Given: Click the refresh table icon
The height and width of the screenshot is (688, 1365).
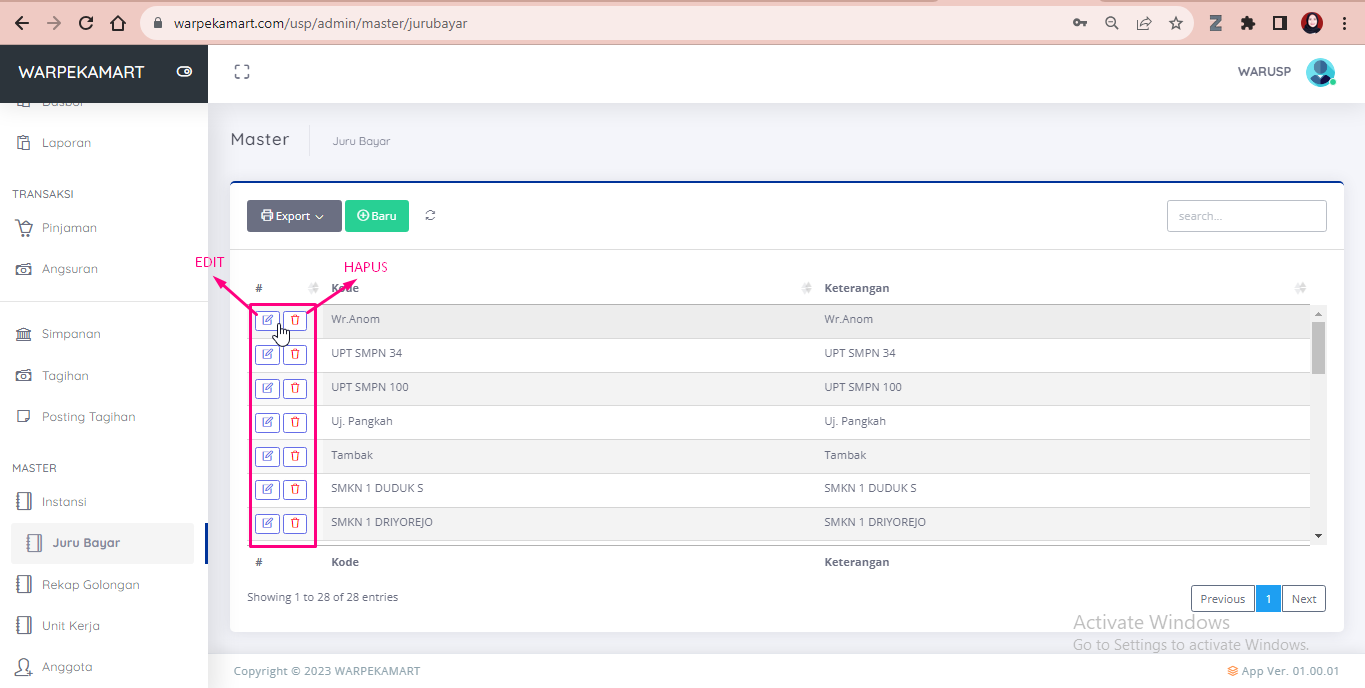Looking at the screenshot, I should tap(430, 215).
